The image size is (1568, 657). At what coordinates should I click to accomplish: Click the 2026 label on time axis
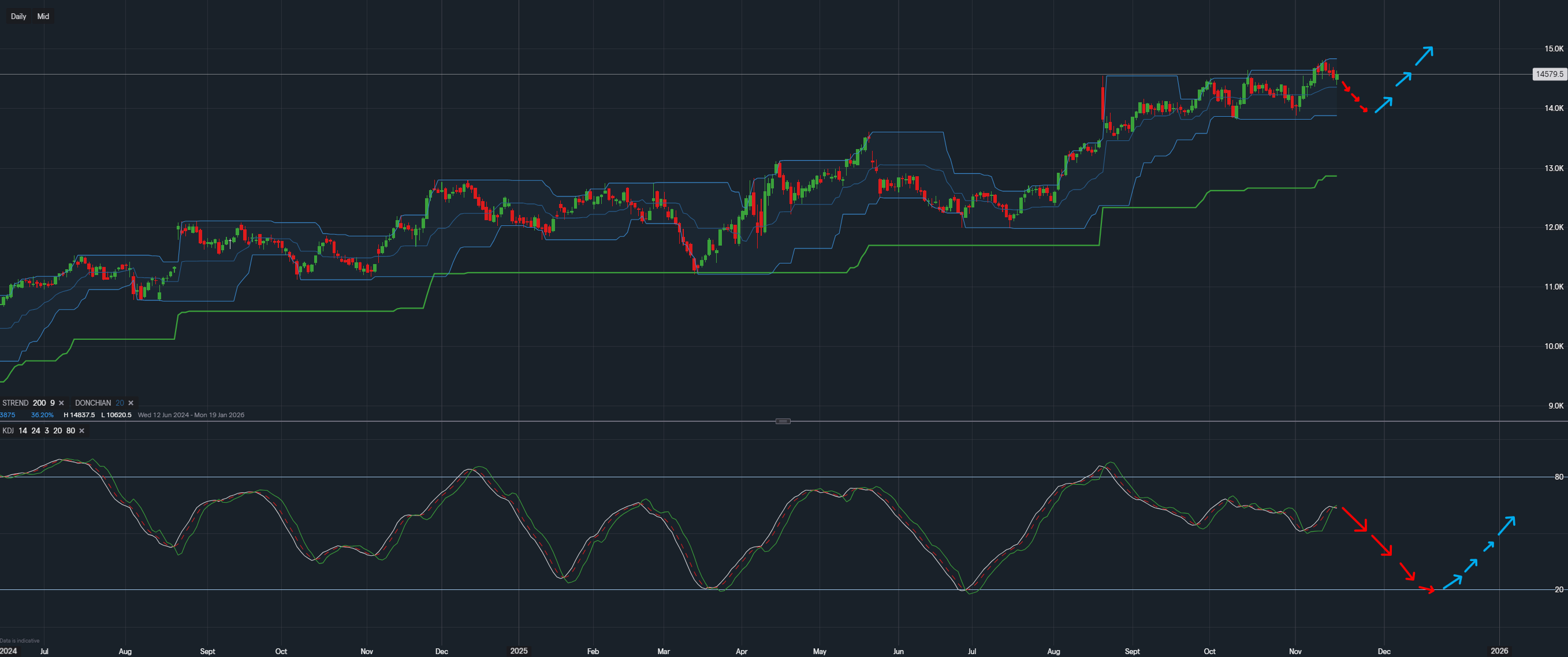[1499, 651]
